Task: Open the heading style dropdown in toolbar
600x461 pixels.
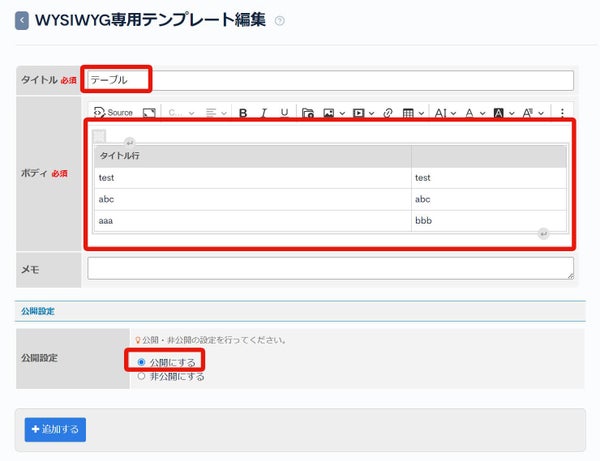Action: pyautogui.click(x=181, y=113)
